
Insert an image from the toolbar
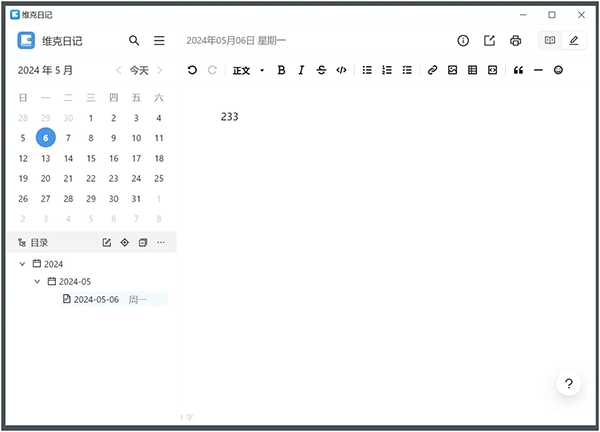pos(452,70)
